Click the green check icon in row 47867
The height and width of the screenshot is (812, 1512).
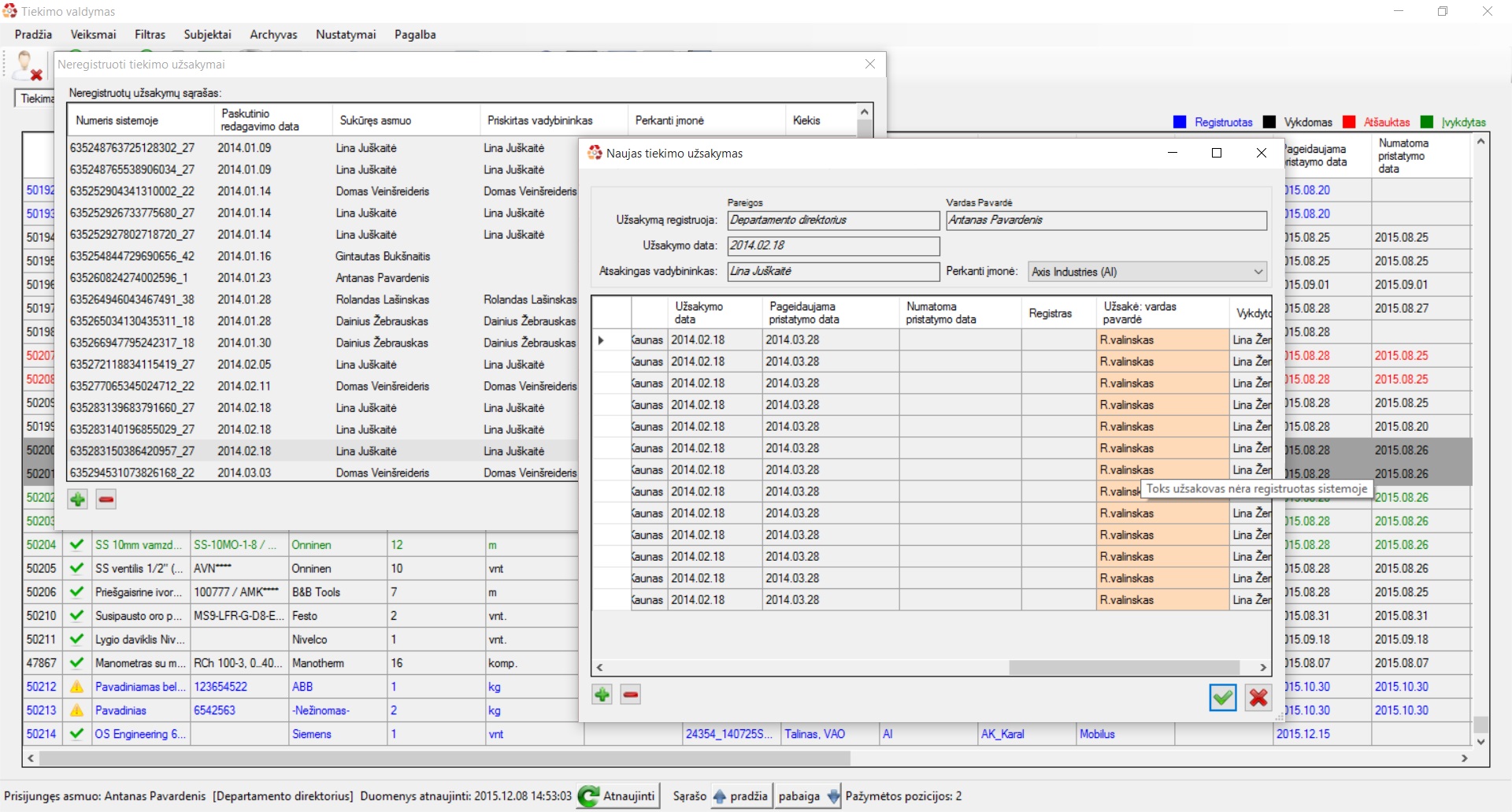pos(76,663)
